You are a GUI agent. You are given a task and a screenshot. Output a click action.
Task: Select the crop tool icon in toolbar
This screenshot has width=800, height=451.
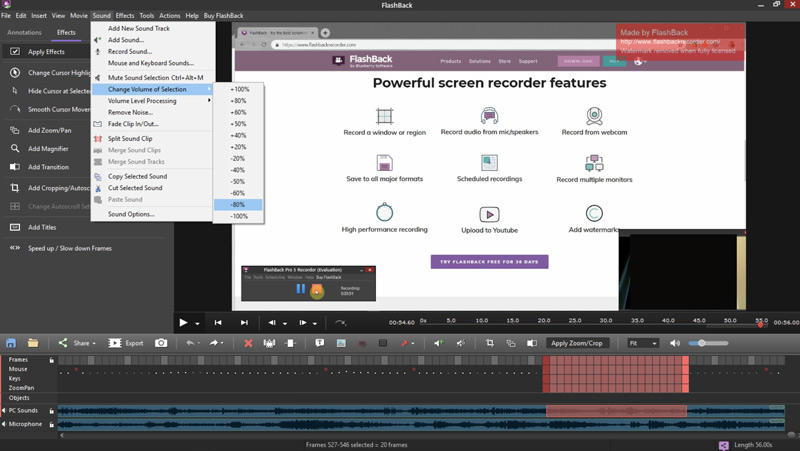(490, 343)
